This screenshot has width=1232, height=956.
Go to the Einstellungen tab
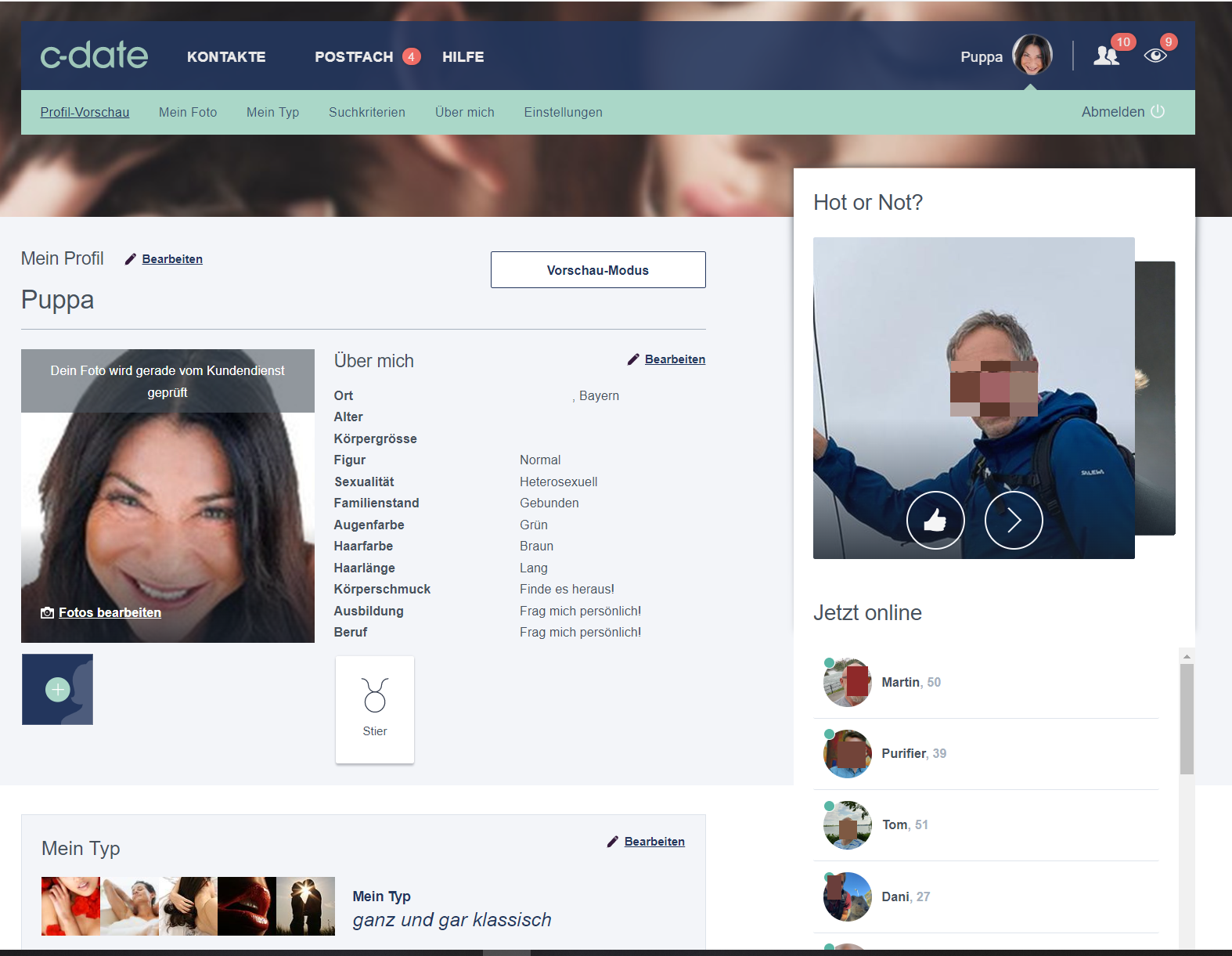pyautogui.click(x=563, y=112)
